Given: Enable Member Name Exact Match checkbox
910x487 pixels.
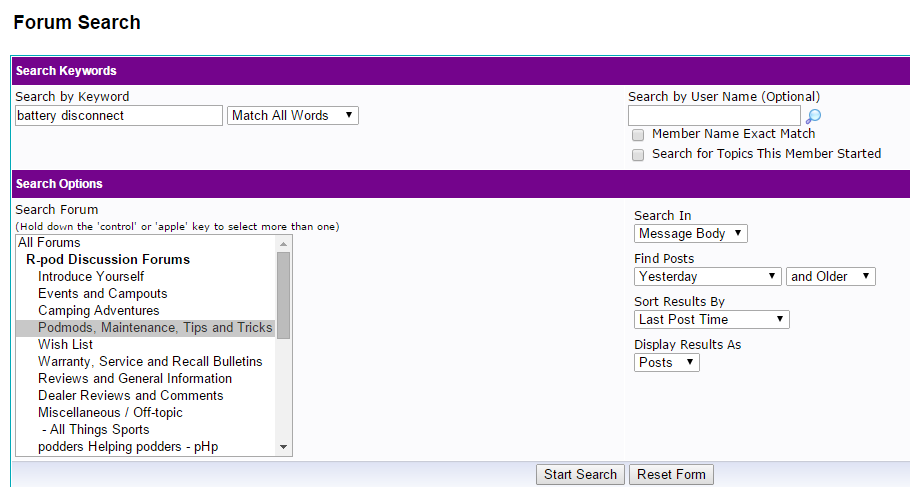Looking at the screenshot, I should (638, 135).
